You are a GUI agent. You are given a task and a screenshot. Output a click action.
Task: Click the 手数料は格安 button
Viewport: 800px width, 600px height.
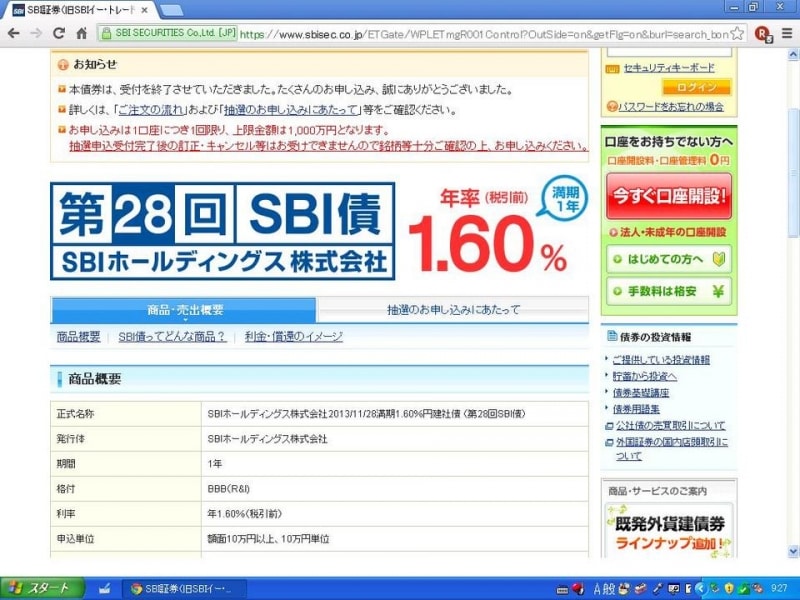coord(669,291)
